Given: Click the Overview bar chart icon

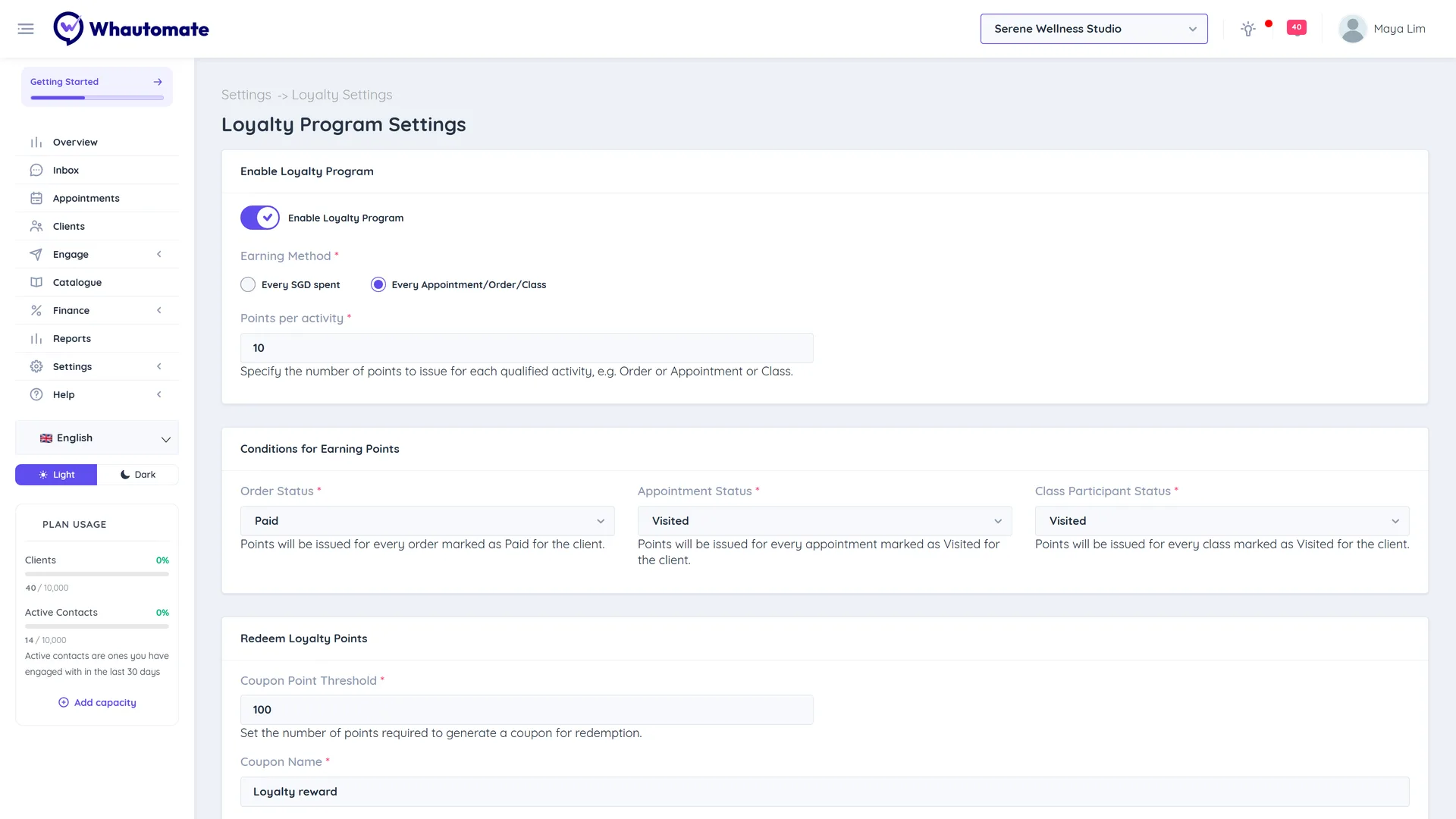Looking at the screenshot, I should pos(36,143).
